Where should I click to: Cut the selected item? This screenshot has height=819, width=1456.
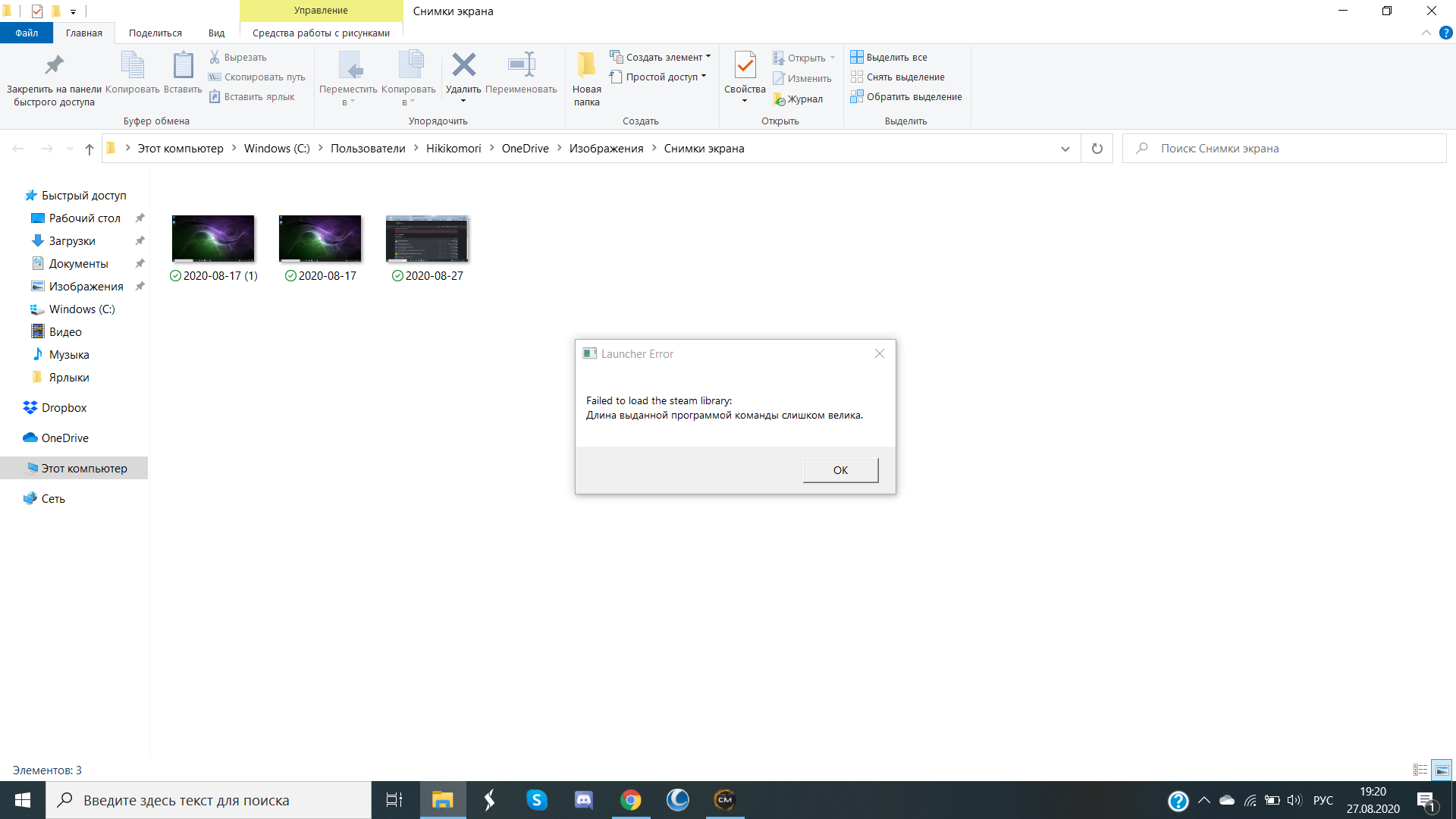[x=238, y=57]
